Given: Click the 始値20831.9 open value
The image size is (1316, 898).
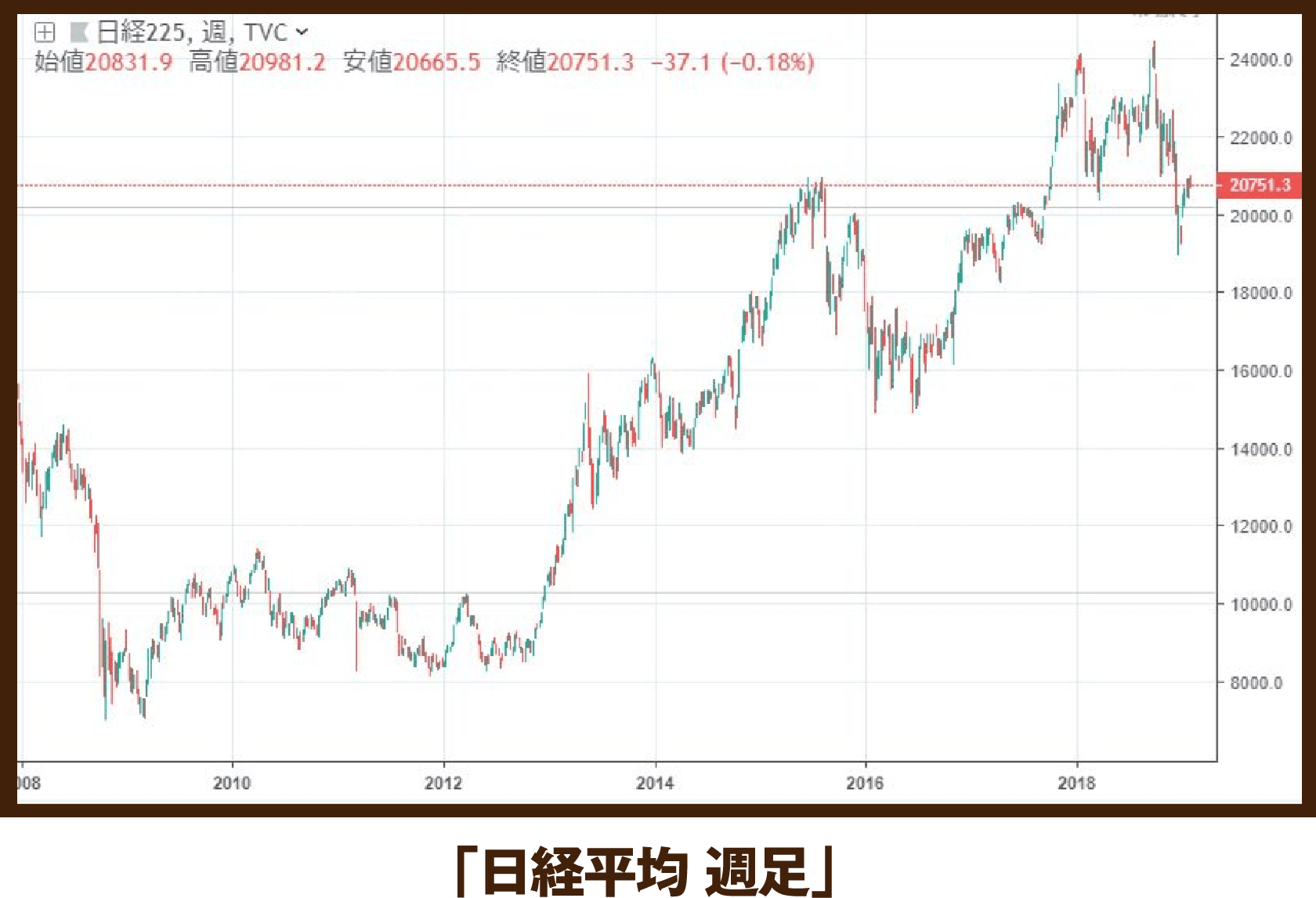Looking at the screenshot, I should pos(103,62).
